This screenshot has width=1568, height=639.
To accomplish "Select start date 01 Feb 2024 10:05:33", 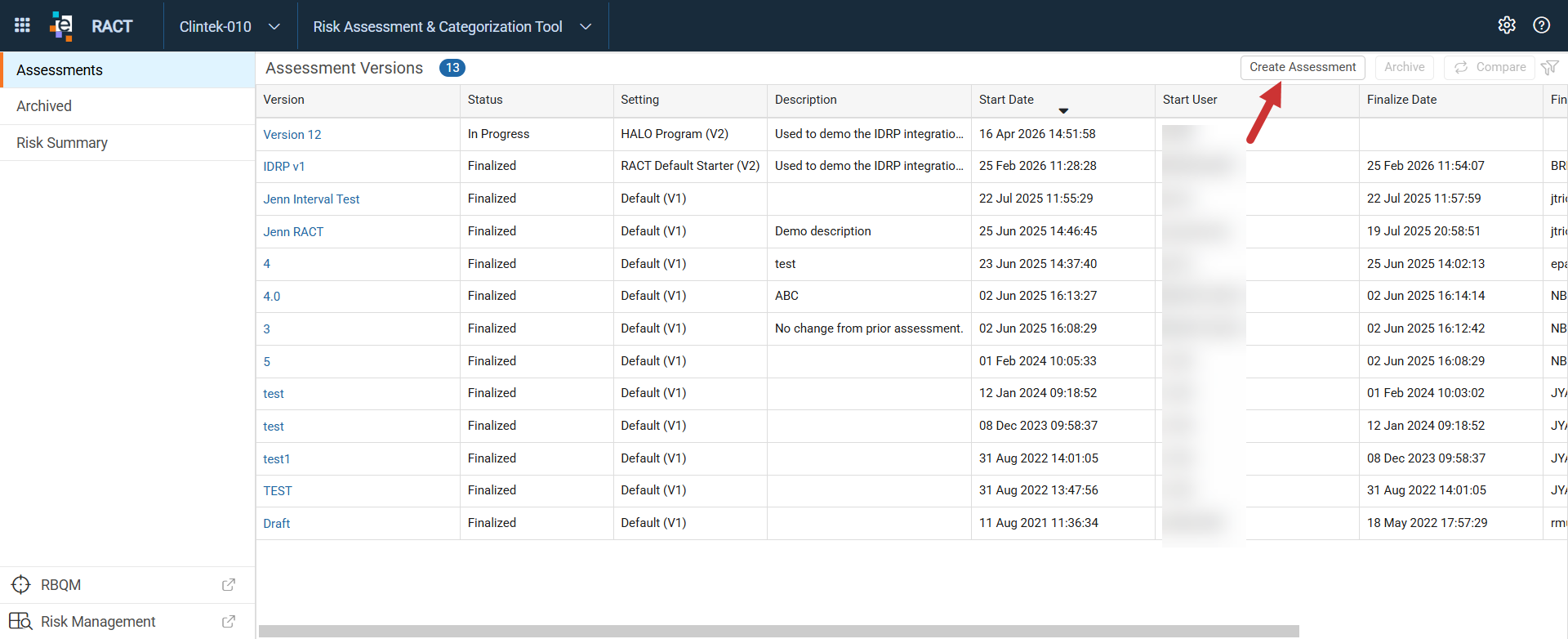I will (x=1062, y=361).
